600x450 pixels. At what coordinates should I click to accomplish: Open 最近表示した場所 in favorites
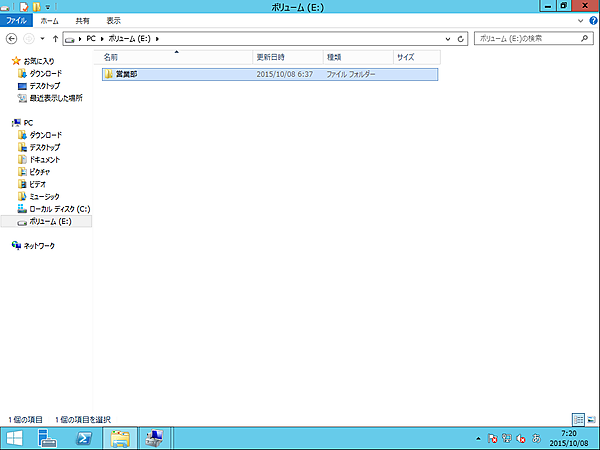point(50,98)
